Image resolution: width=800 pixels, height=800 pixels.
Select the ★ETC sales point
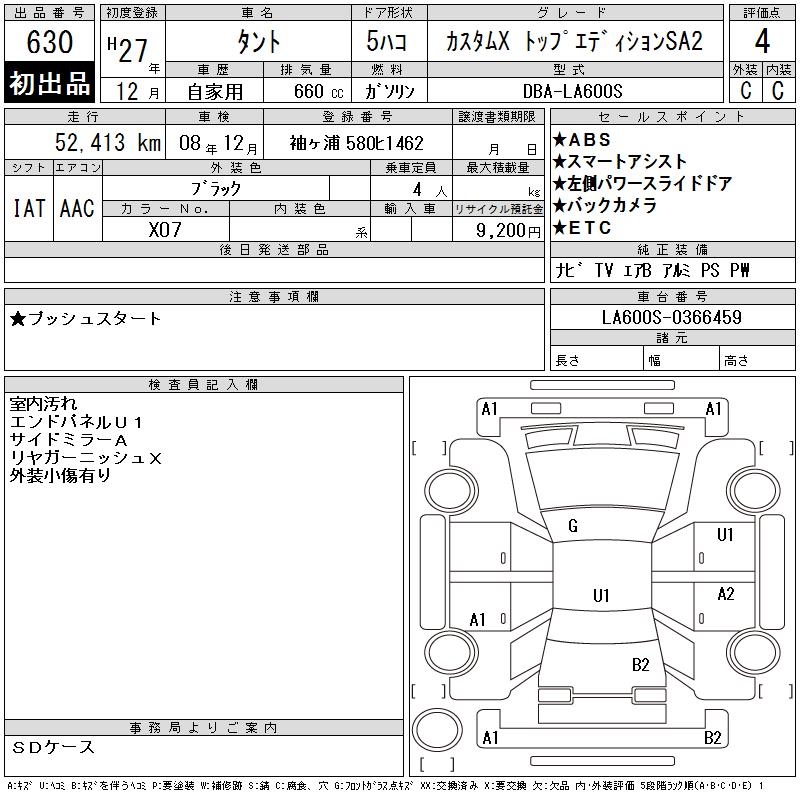(582, 228)
